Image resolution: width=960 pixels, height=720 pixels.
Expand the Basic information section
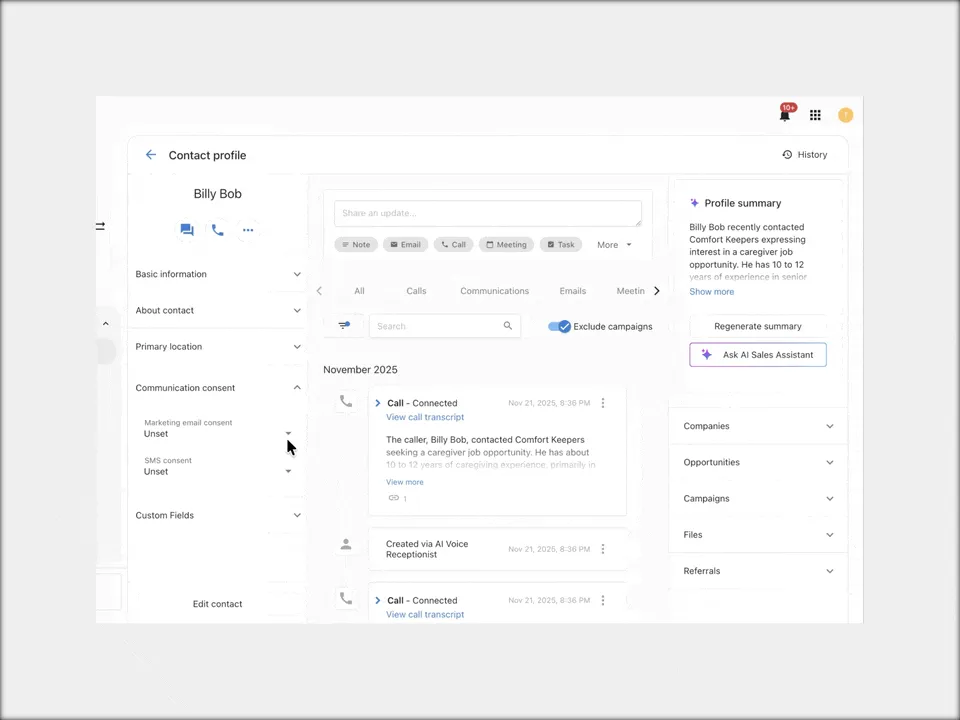coord(217,274)
